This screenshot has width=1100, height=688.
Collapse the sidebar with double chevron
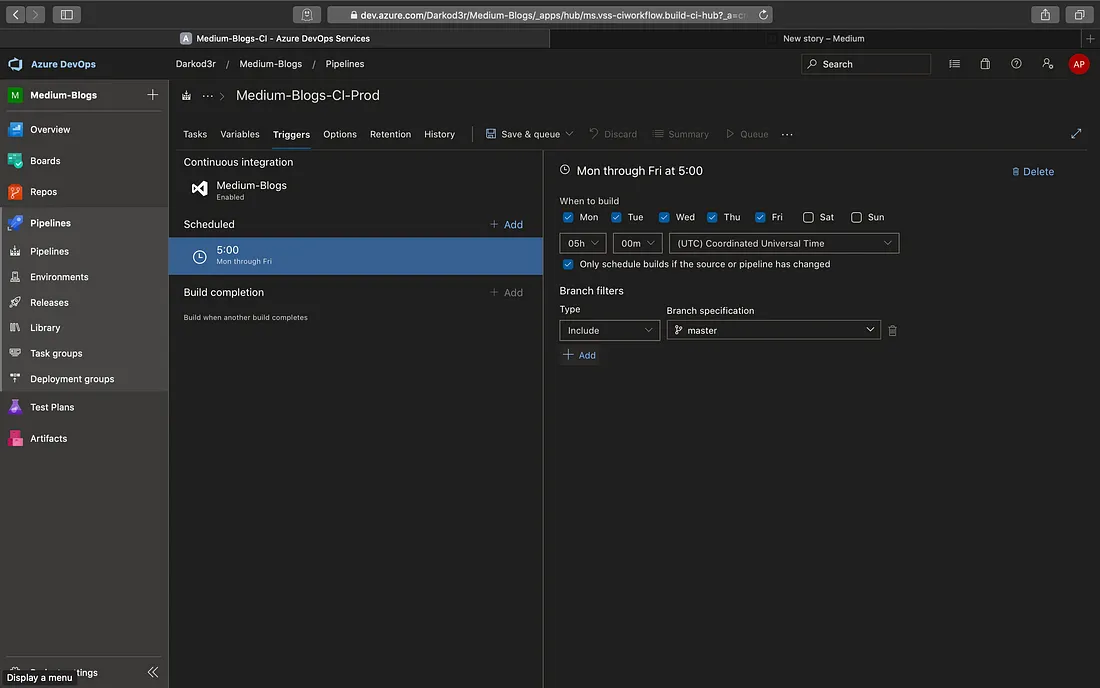pyautogui.click(x=153, y=672)
